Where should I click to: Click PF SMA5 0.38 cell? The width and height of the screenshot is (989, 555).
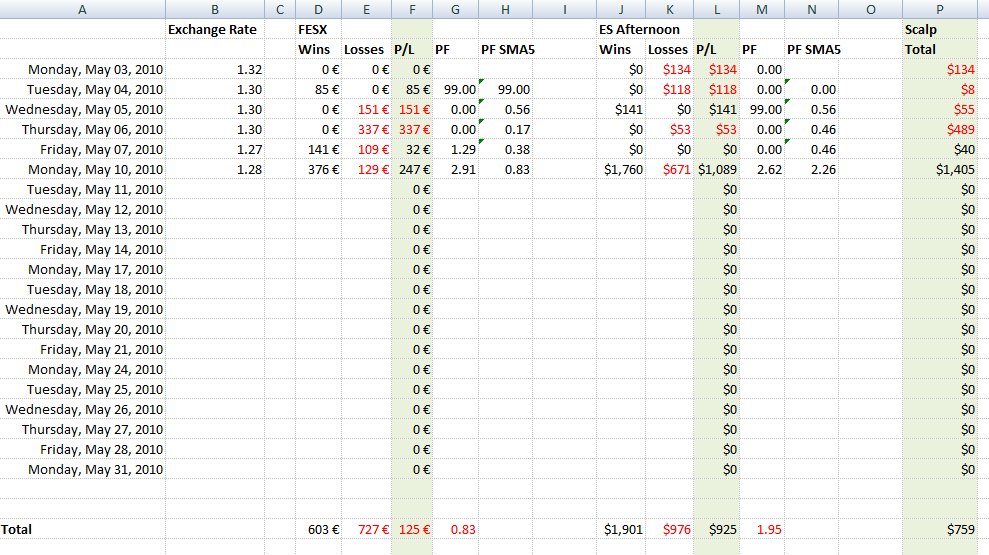pos(505,149)
